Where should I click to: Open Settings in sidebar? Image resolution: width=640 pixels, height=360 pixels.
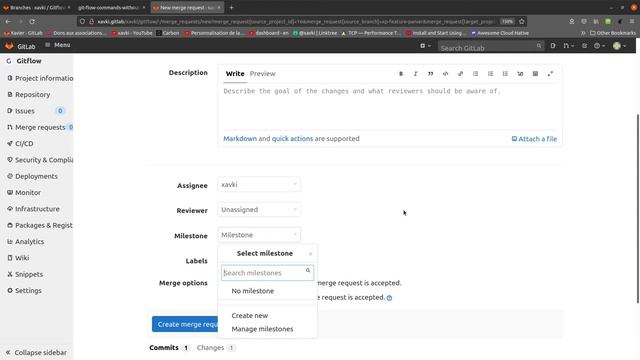pos(24,291)
